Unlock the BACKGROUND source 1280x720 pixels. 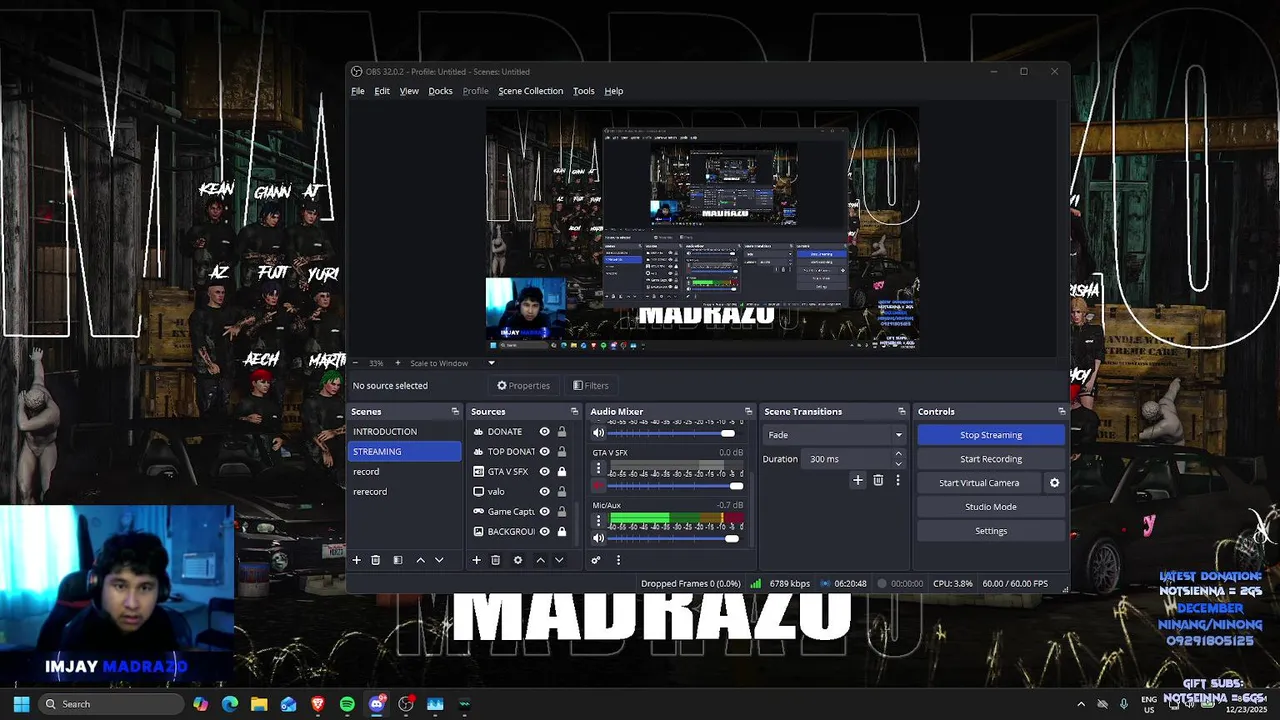click(562, 532)
